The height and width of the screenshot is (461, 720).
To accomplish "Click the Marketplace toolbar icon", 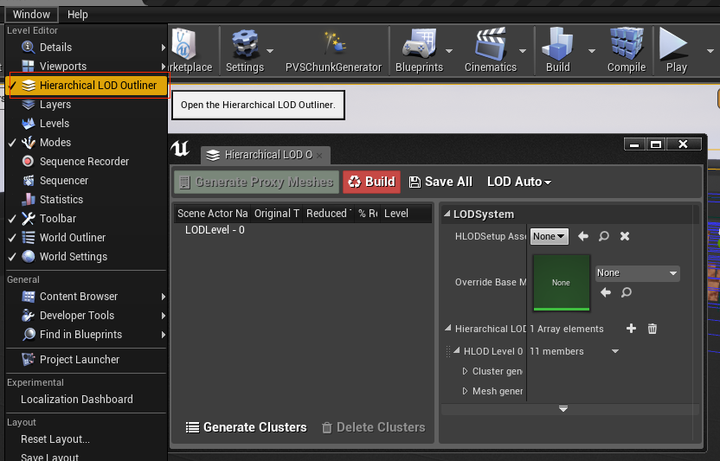I will click(184, 44).
